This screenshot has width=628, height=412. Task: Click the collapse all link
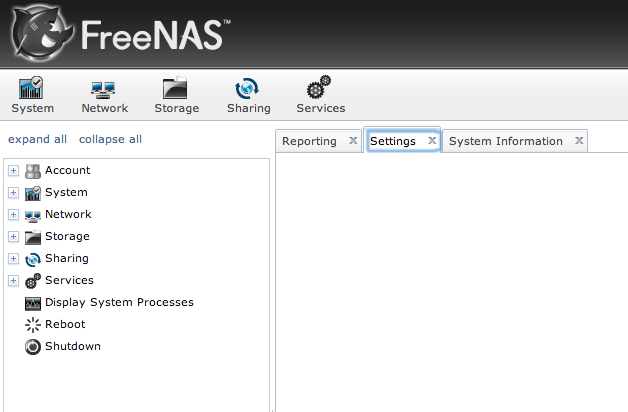pos(110,139)
